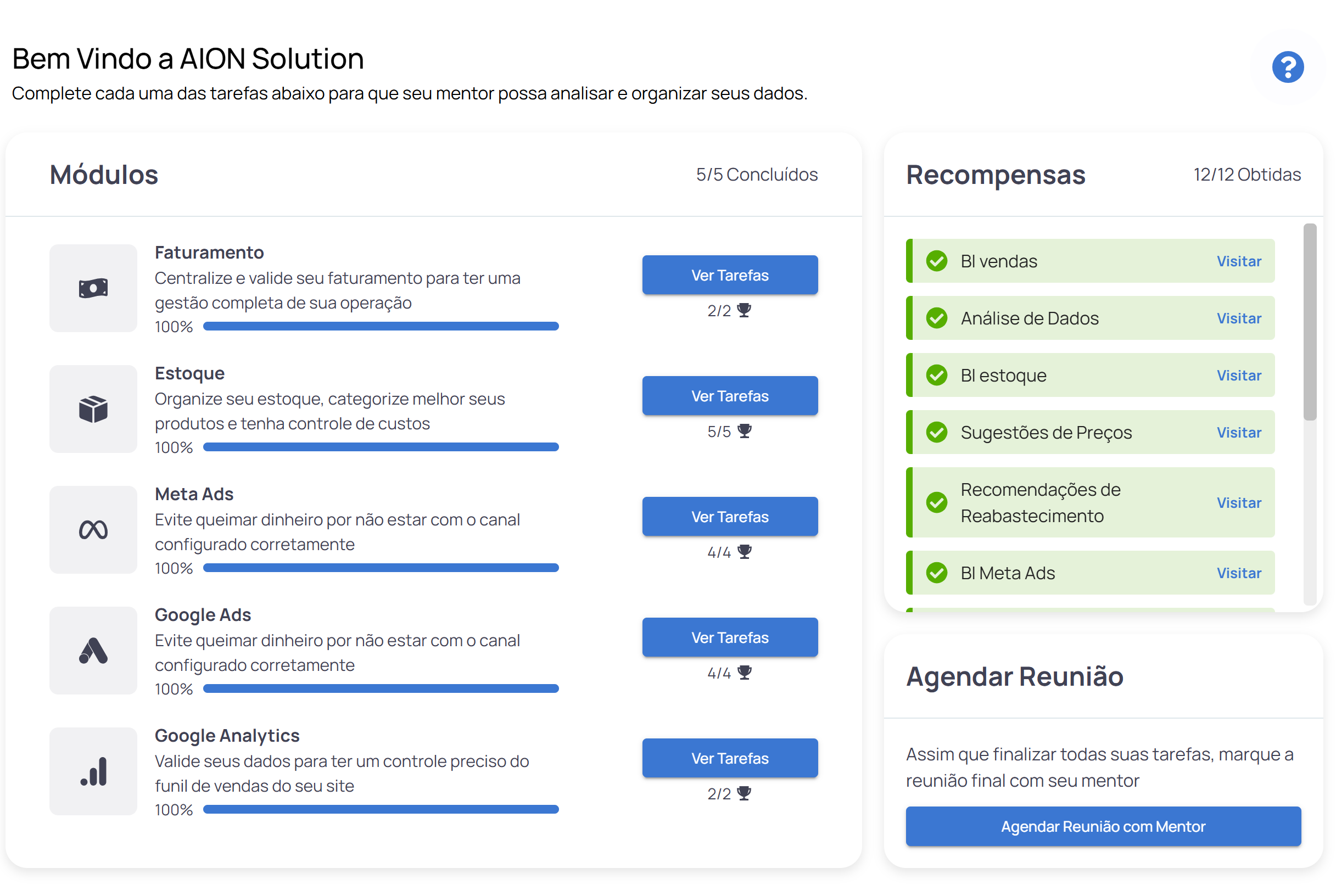1336x896 pixels.
Task: Open the help question mark icon
Action: pos(1287,67)
